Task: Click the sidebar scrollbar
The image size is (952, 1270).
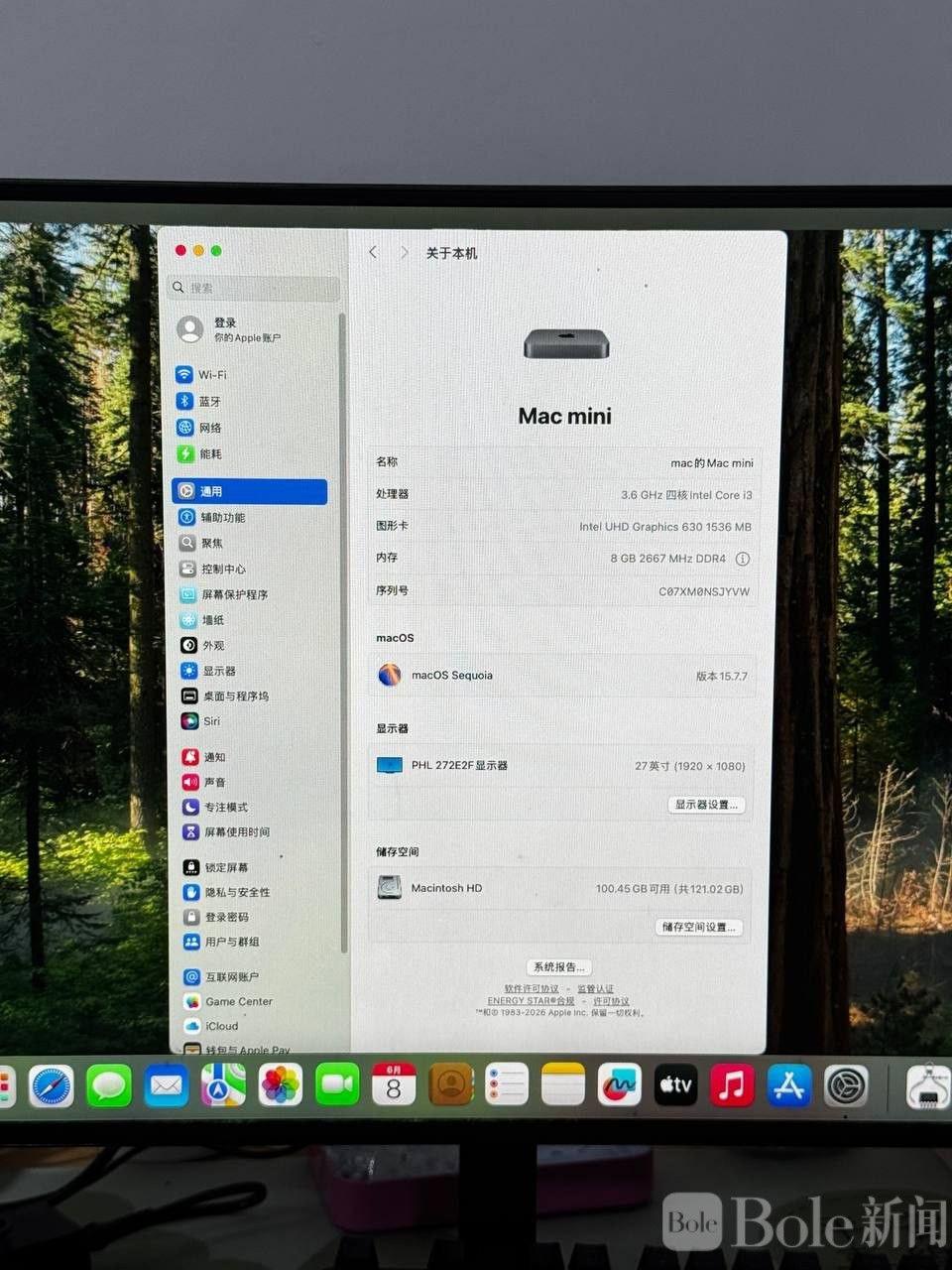Action: [343, 635]
